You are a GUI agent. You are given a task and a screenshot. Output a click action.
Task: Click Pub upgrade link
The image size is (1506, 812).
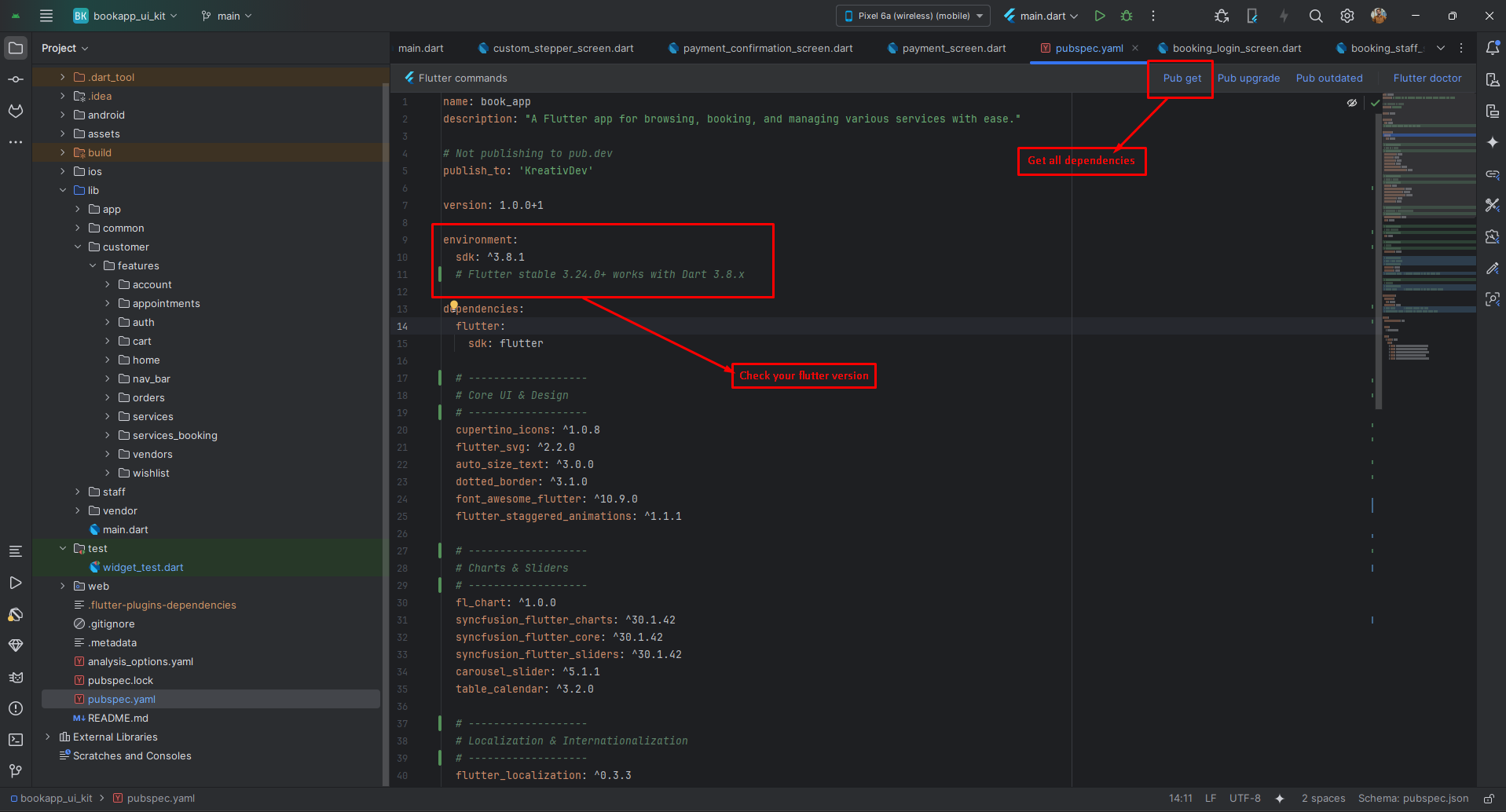click(x=1248, y=78)
